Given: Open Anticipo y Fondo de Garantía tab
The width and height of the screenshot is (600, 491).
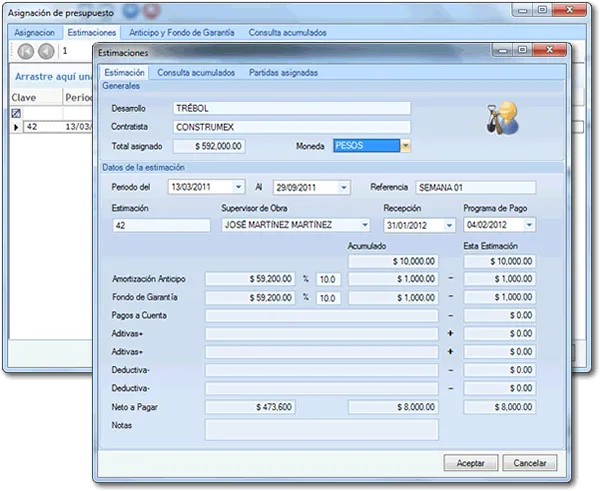Looking at the screenshot, I should [x=182, y=33].
